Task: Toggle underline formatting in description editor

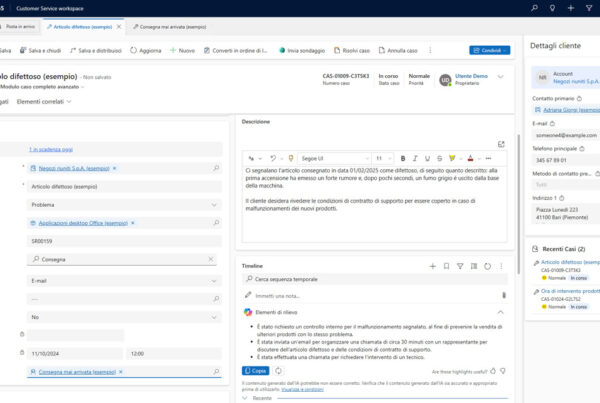Action: click(427, 158)
